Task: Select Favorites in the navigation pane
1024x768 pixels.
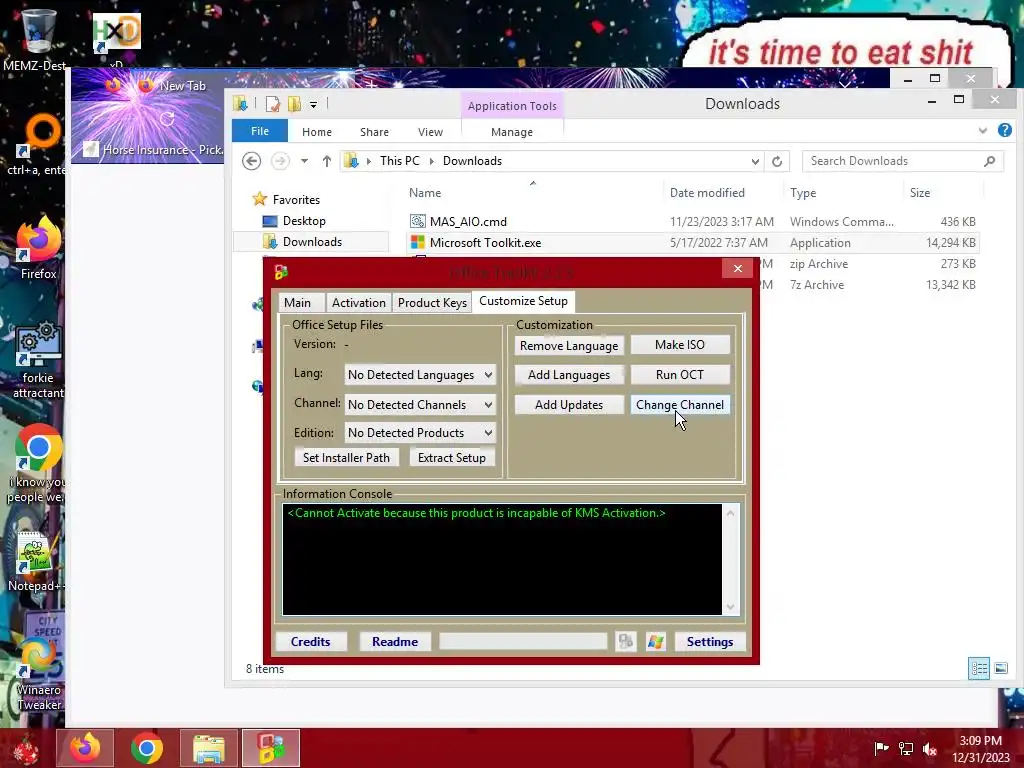Action: [x=296, y=200]
